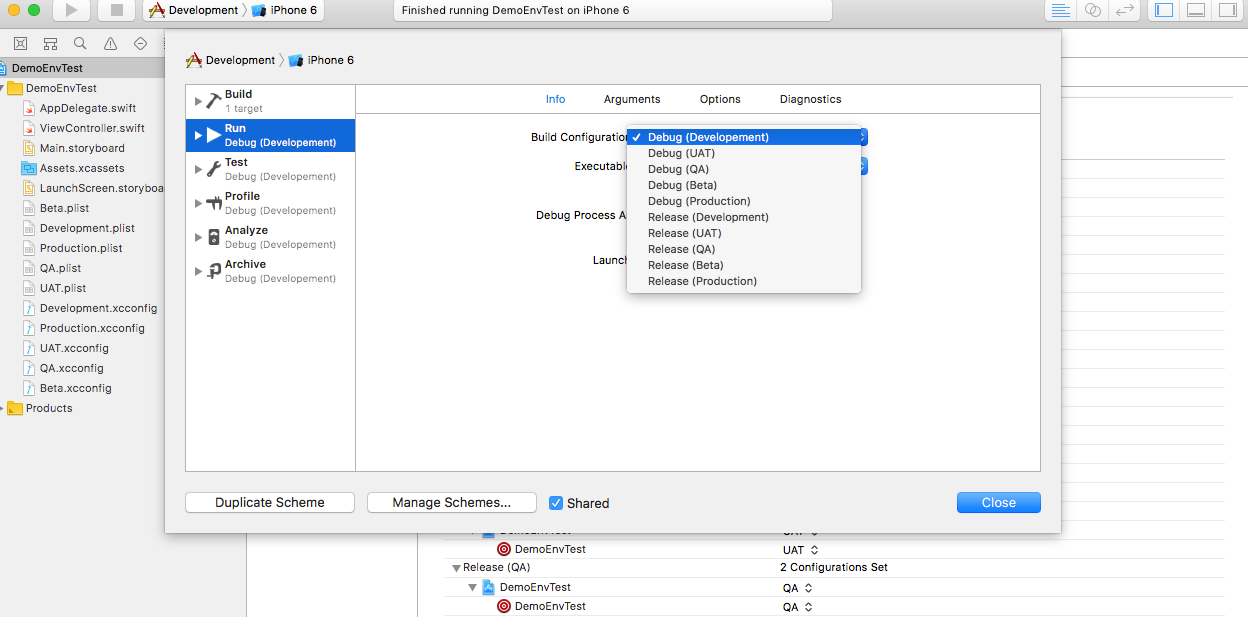Collapse the DemoEnvTest folder in navigator

pyautogui.click(x=3, y=88)
